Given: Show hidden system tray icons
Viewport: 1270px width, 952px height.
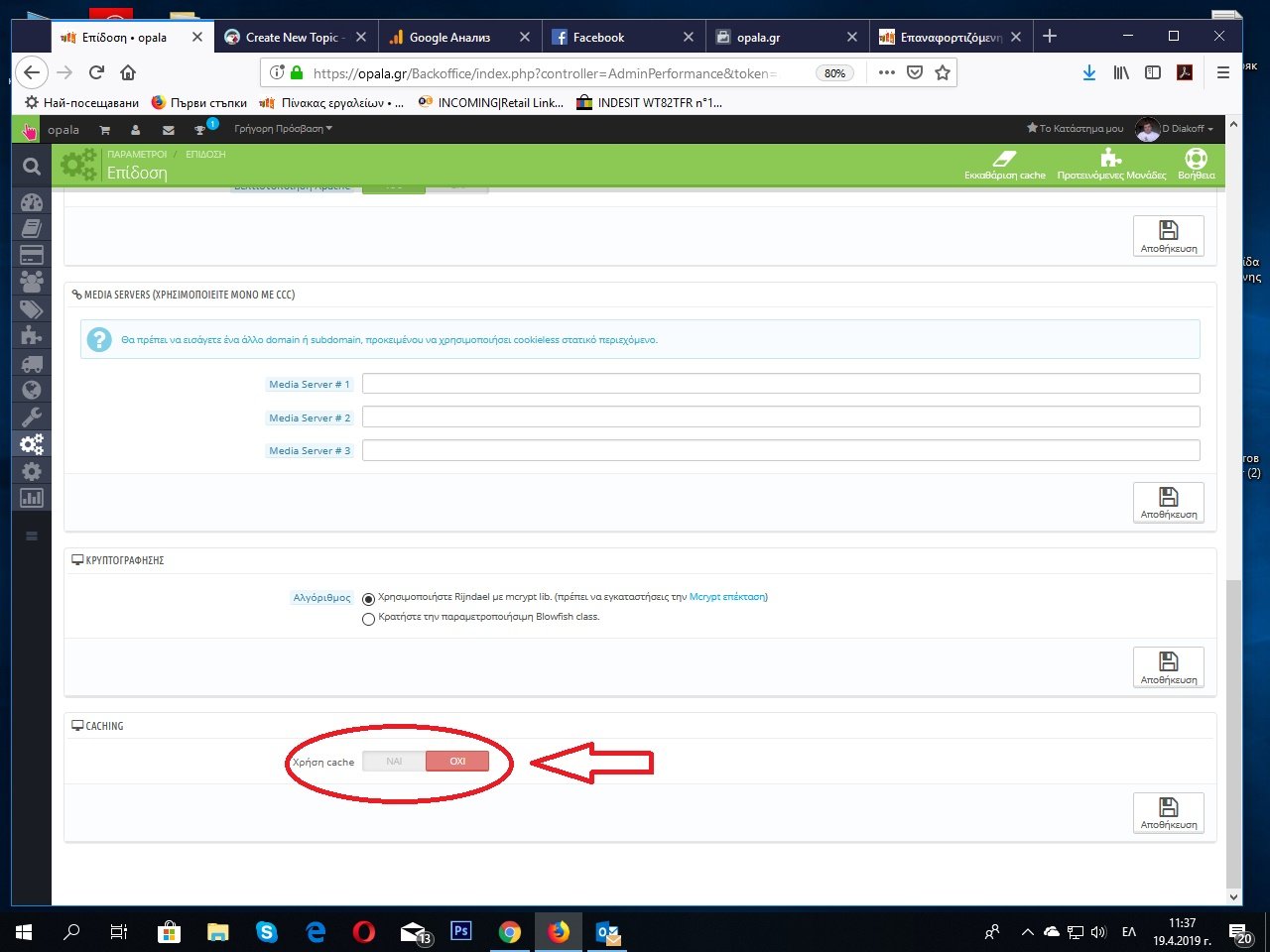Looking at the screenshot, I should pyautogui.click(x=1027, y=932).
